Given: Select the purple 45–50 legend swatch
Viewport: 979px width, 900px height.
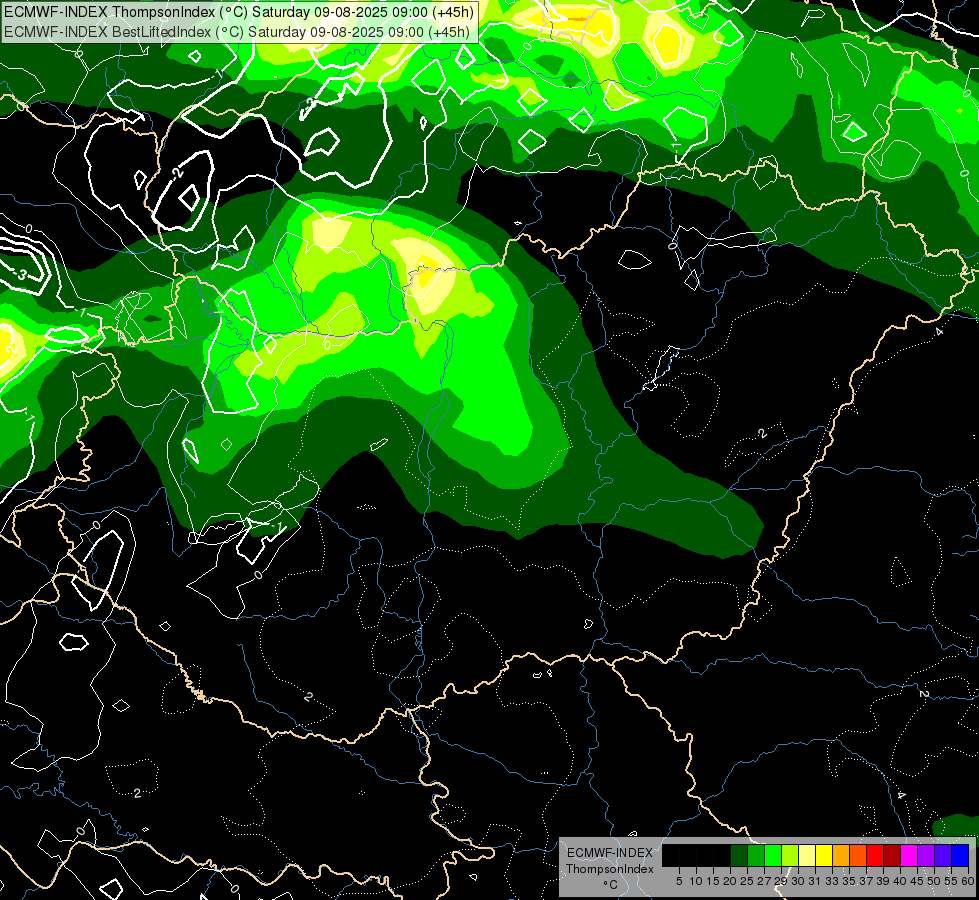Looking at the screenshot, I should tap(927, 855).
